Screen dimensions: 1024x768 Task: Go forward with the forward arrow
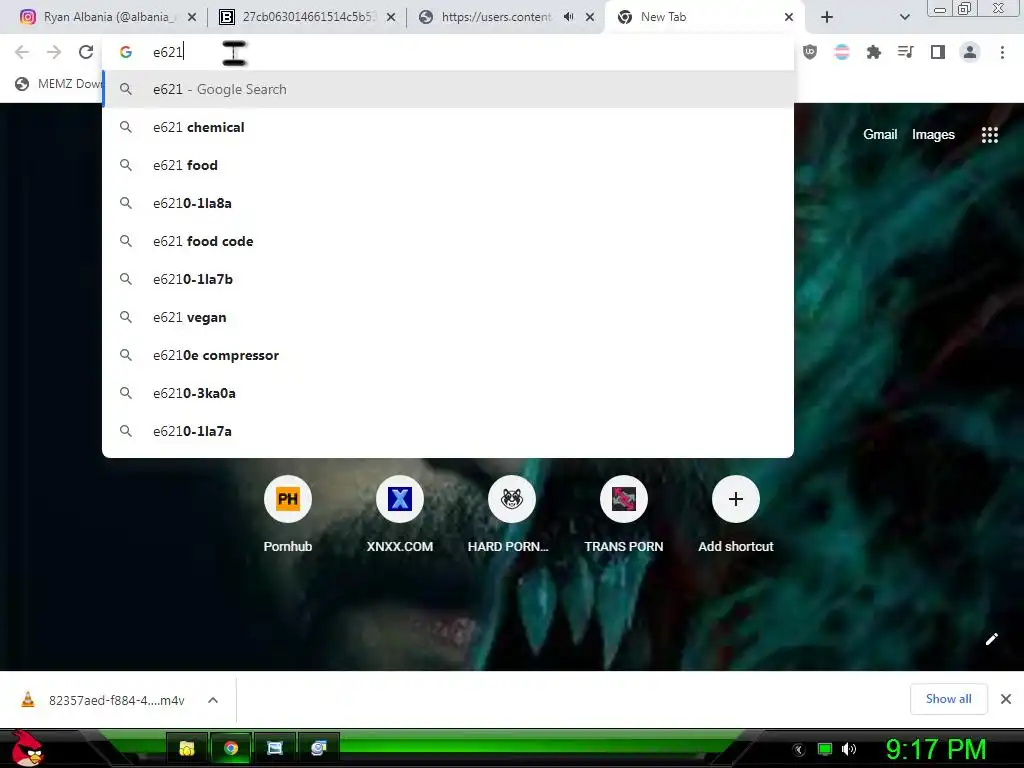point(54,52)
